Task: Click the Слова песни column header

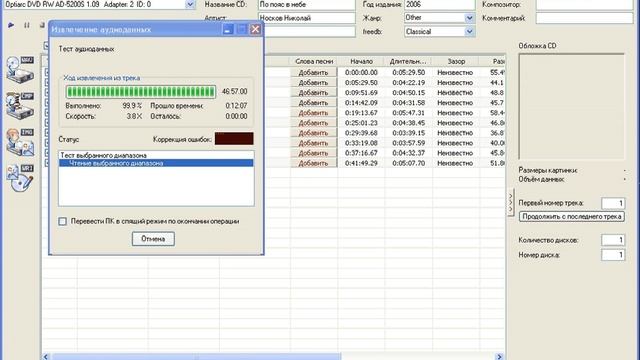Action: 314,61
